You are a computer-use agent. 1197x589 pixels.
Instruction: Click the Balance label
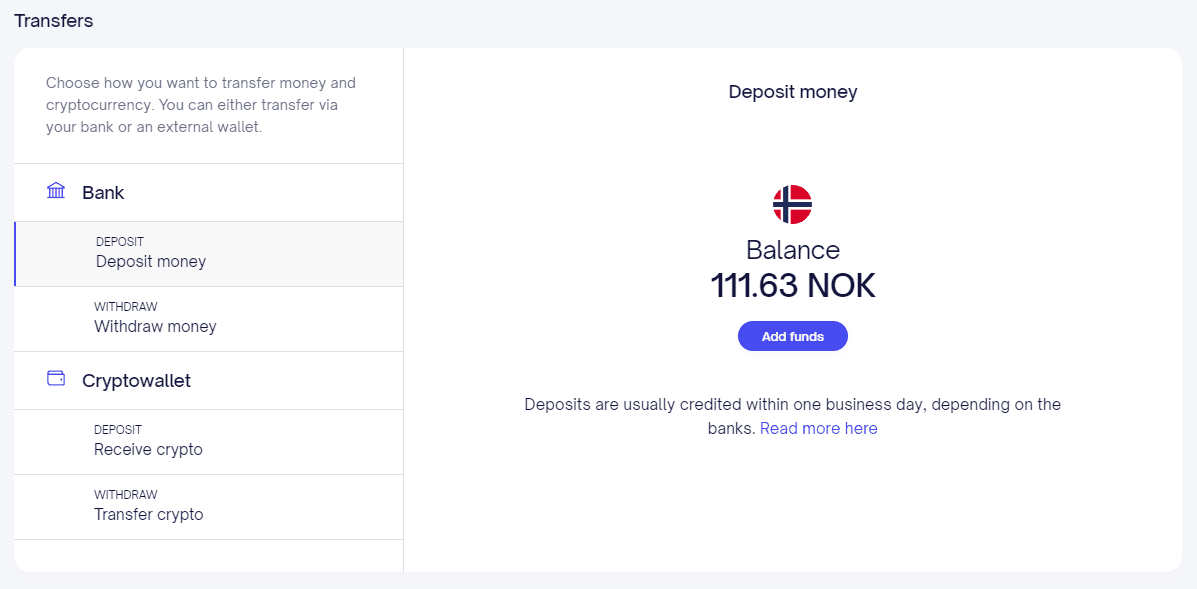pos(792,250)
